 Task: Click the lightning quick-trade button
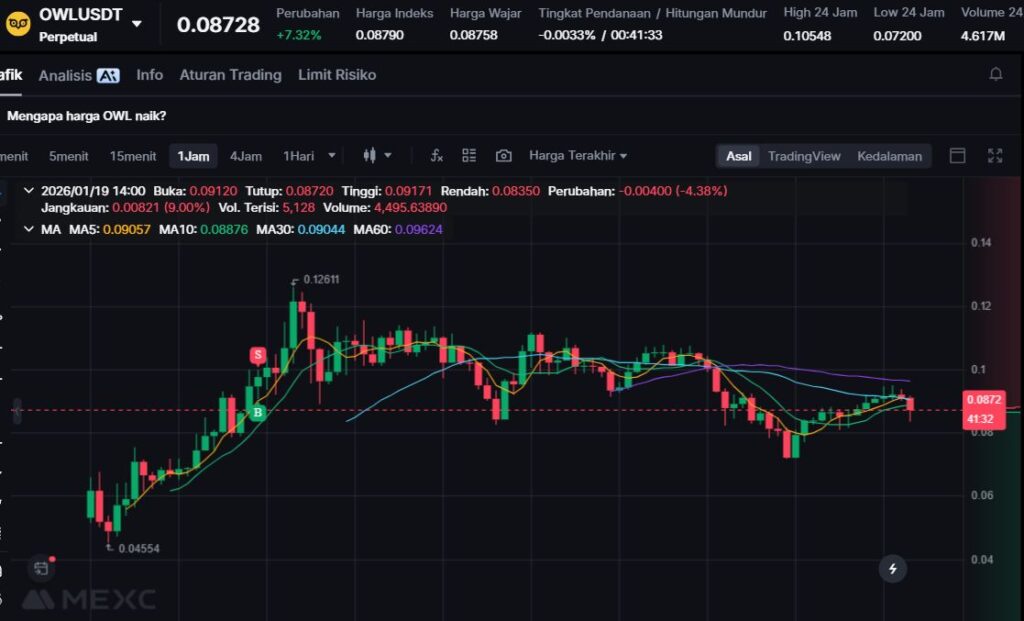[892, 569]
